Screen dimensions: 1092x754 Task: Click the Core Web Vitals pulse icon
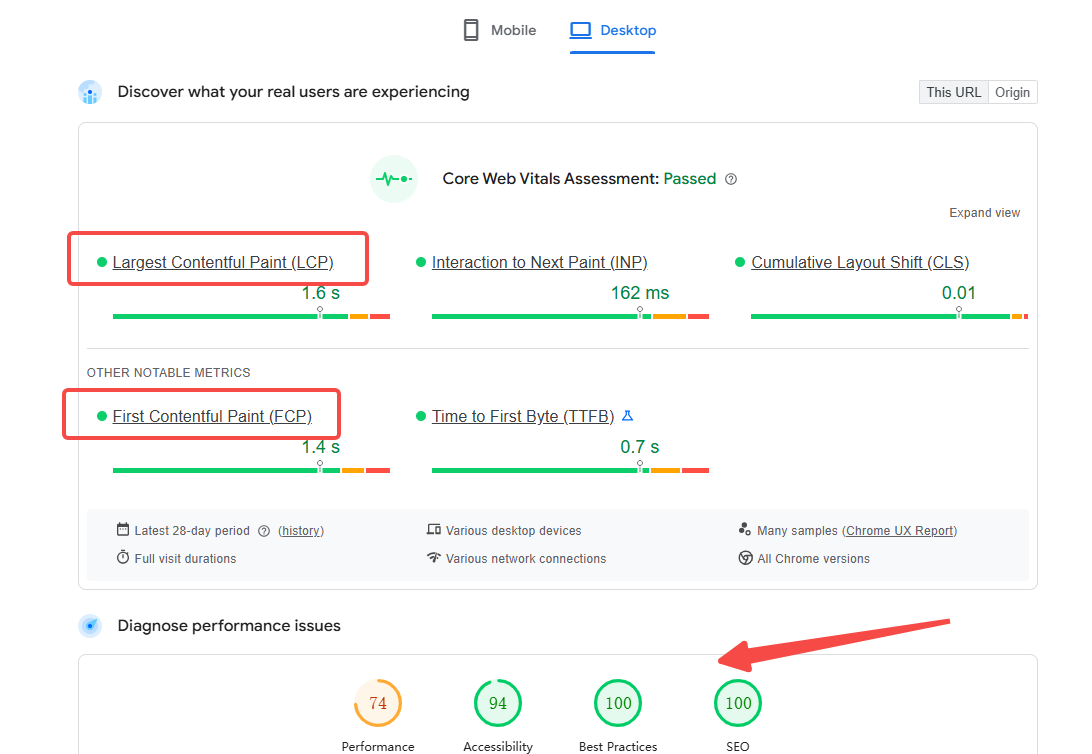393,179
